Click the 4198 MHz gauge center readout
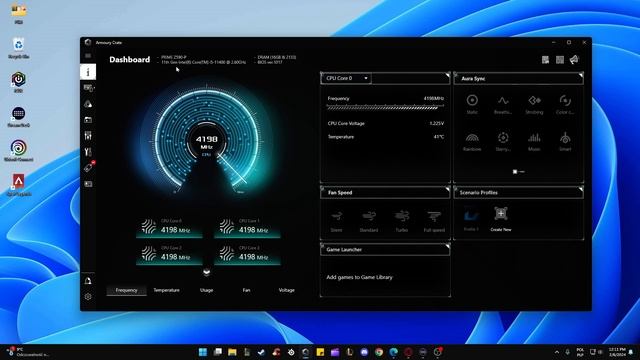This screenshot has width=640, height=360. coord(207,142)
